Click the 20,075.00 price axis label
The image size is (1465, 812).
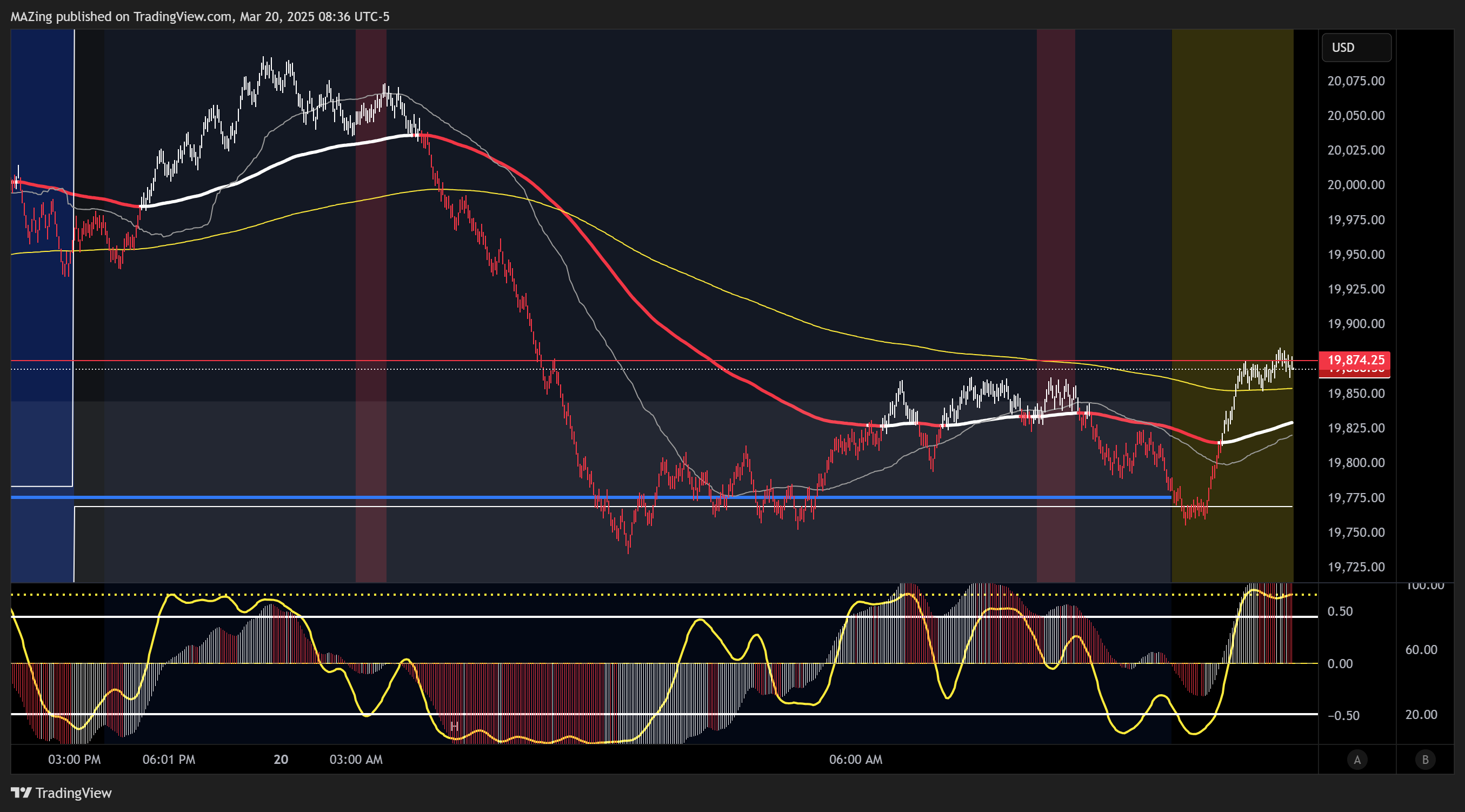tap(1356, 81)
